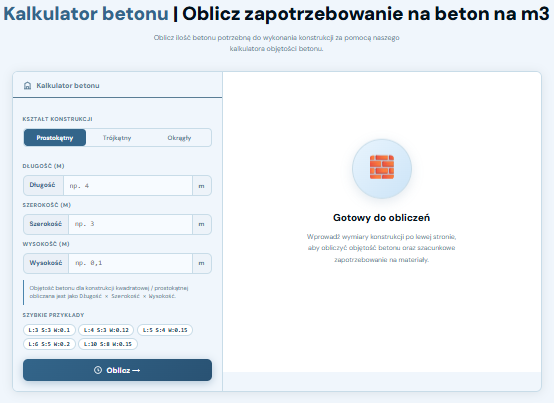Screen dimensions: 554x403
Task: Click the 'SZYBKIE PRZYKŁADY' label
Action: tap(53, 315)
